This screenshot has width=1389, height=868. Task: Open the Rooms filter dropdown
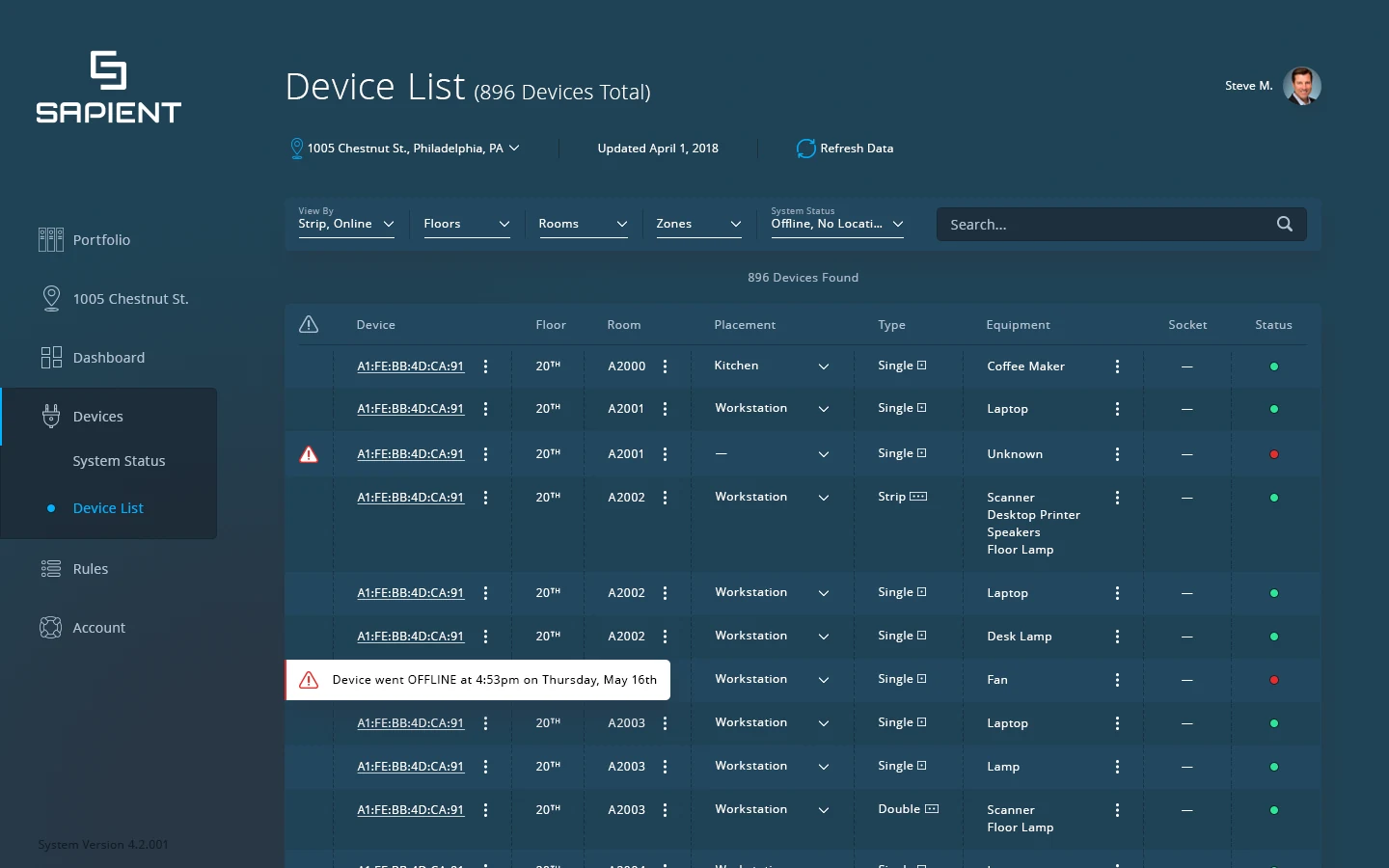584,224
